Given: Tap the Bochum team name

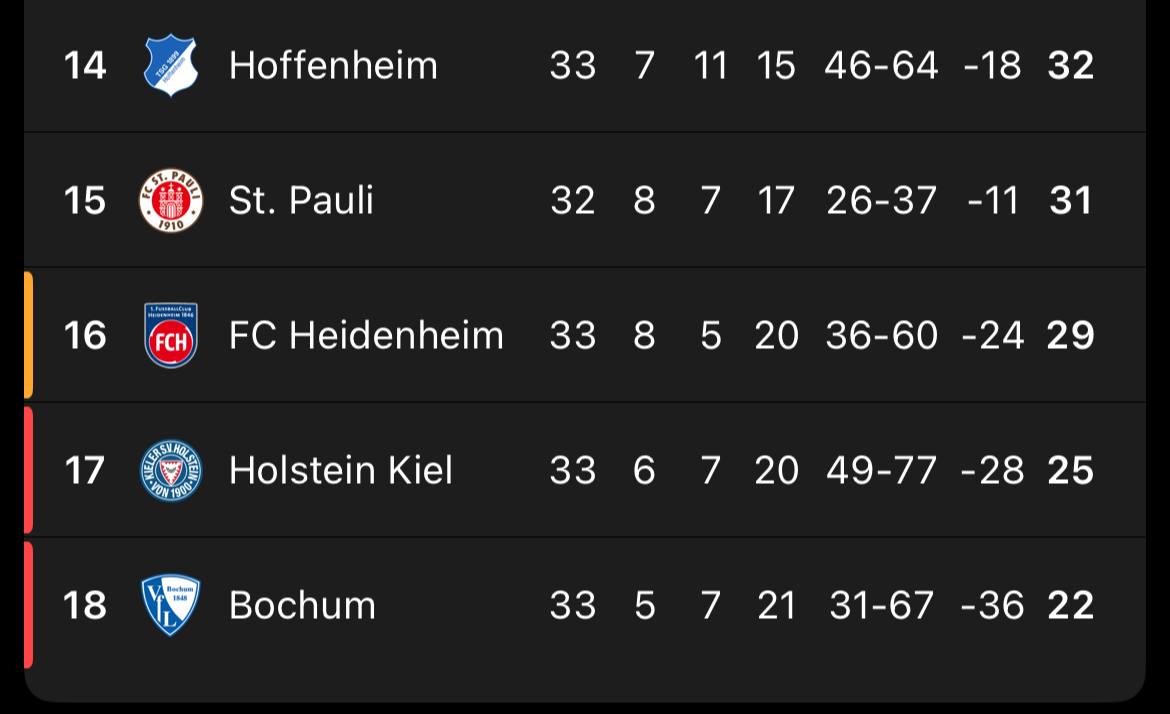Looking at the screenshot, I should 302,605.
